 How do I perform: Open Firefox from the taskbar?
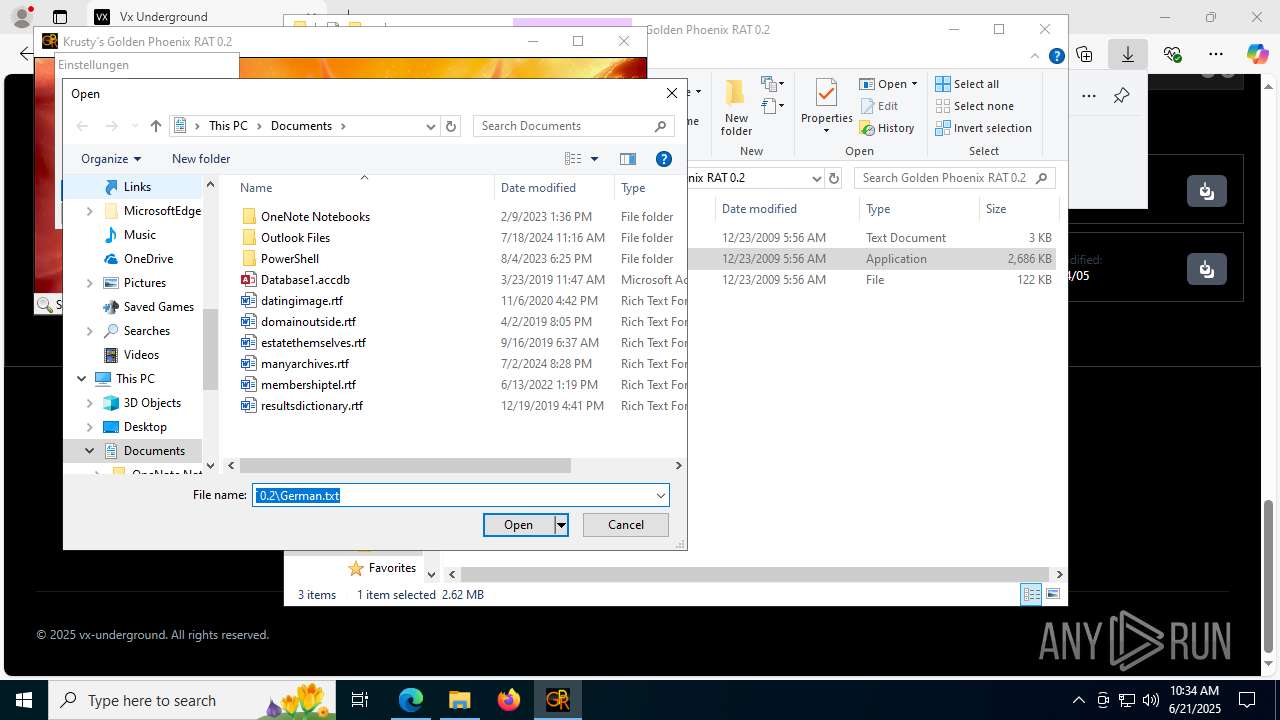point(509,700)
